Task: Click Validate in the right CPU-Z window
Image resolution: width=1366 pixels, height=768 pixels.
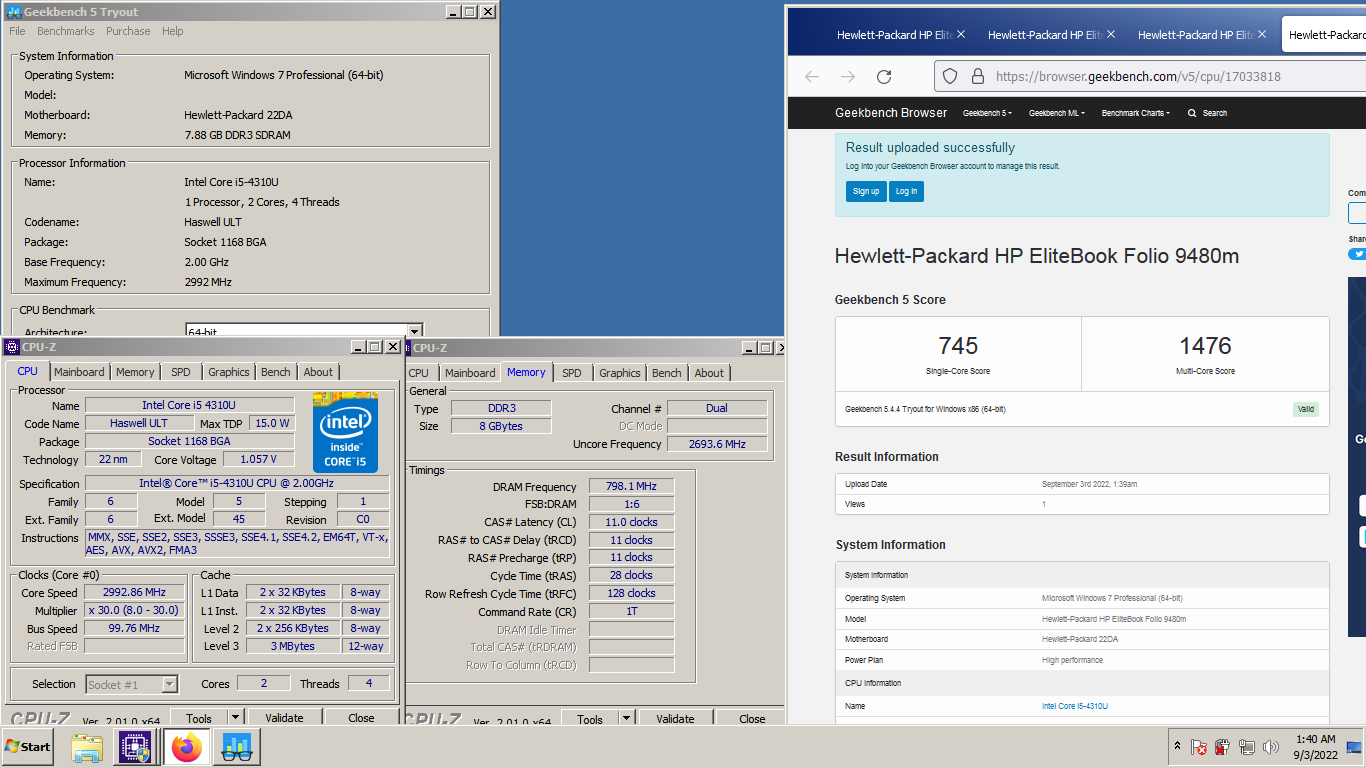Action: point(675,717)
